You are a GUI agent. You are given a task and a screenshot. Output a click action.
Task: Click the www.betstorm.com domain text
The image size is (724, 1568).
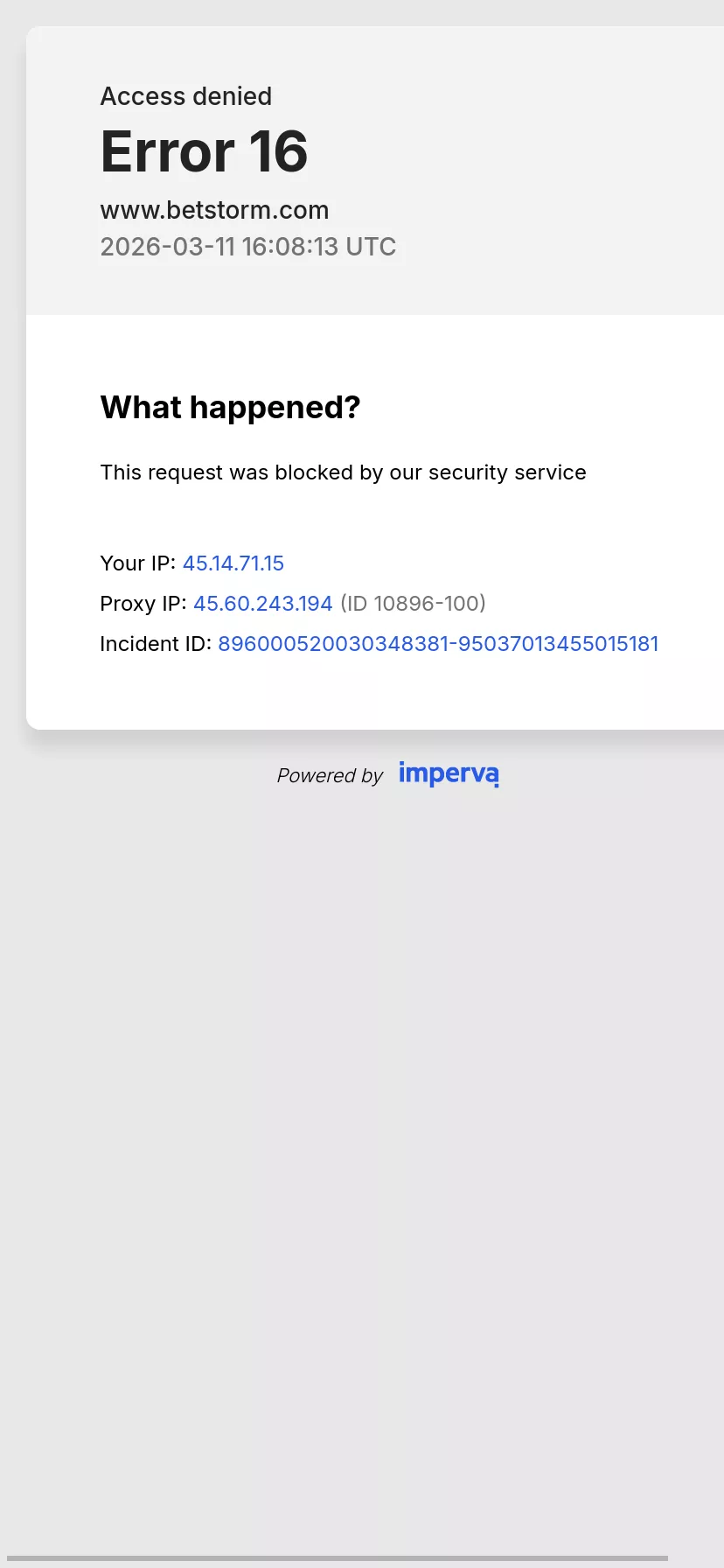(214, 210)
